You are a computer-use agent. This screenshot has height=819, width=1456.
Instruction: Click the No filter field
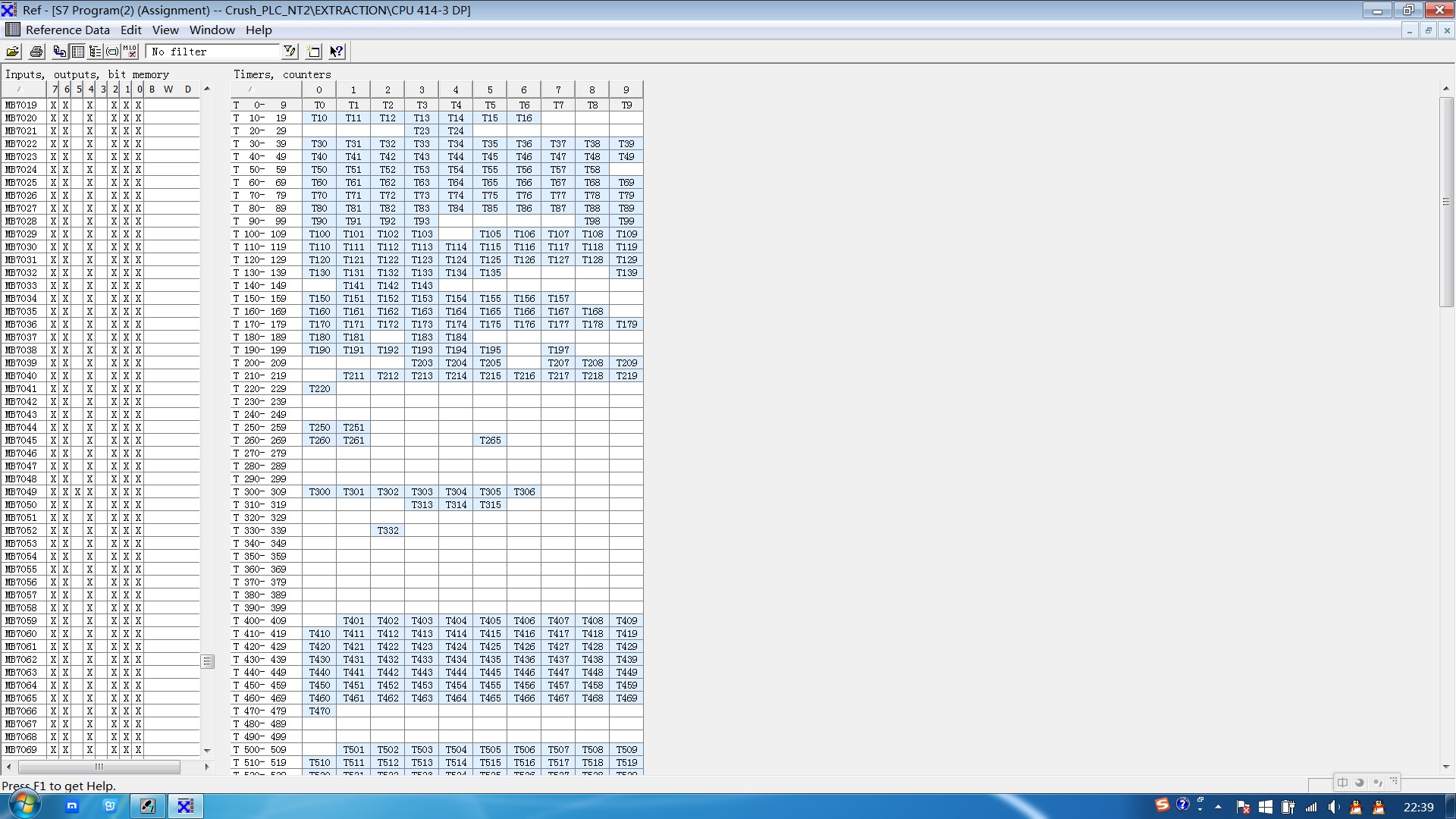[213, 52]
